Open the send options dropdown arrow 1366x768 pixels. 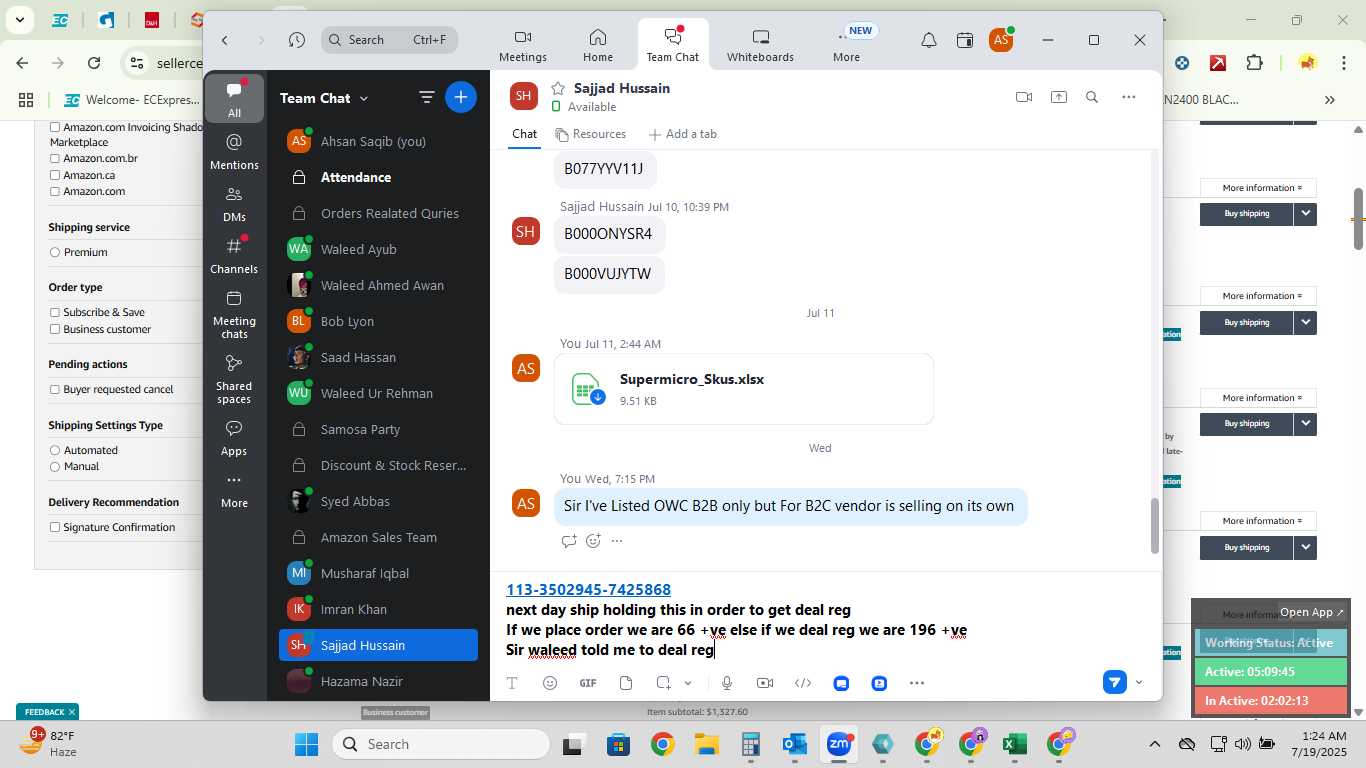pyautogui.click(x=1138, y=683)
